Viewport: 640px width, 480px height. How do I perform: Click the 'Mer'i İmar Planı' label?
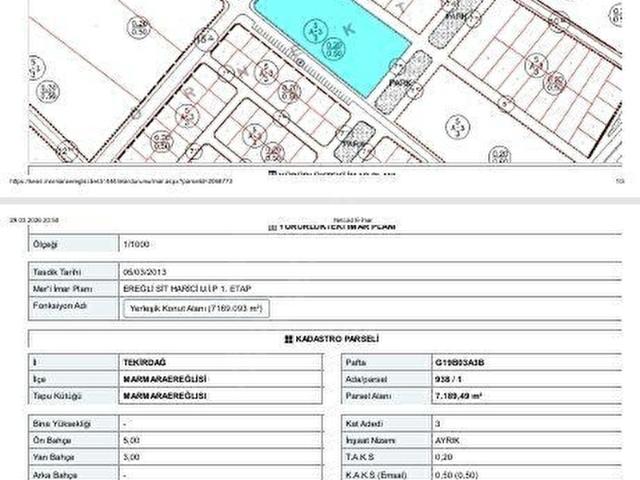[x=62, y=289]
